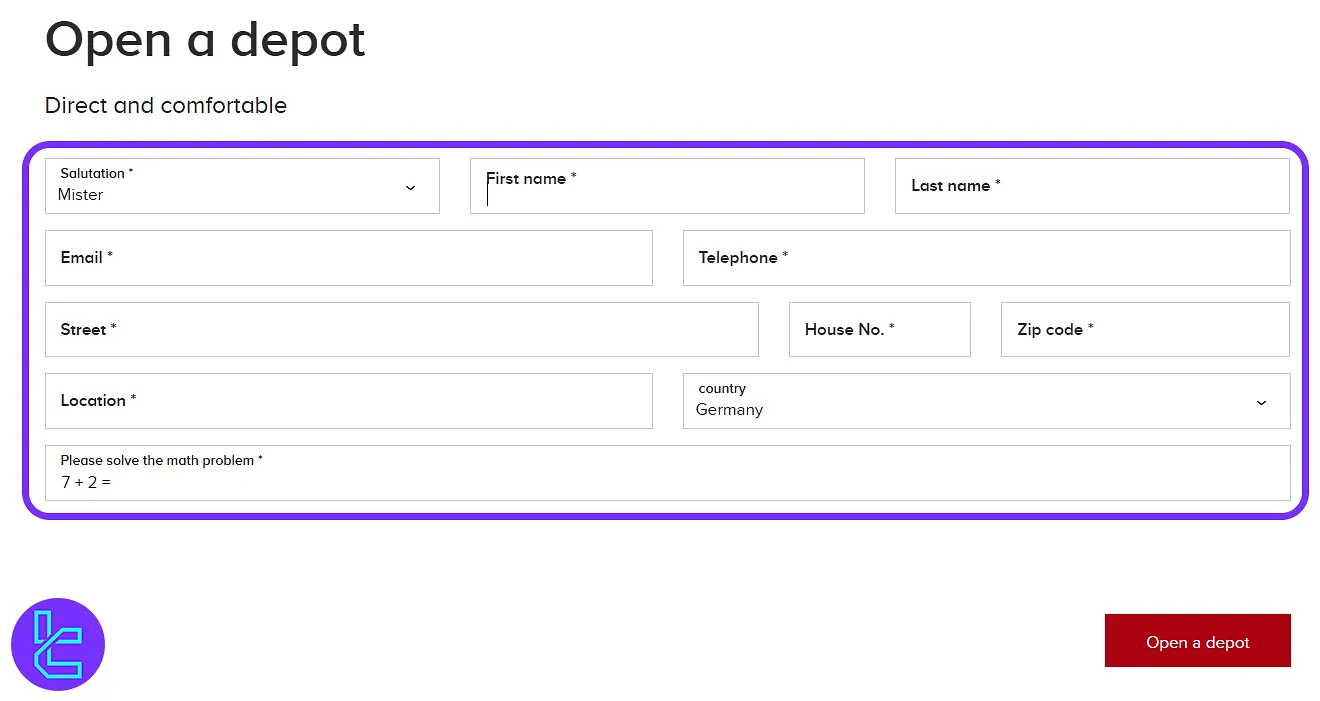Click the "Open a depot" page heading
The height and width of the screenshot is (701, 1320).
[205, 40]
